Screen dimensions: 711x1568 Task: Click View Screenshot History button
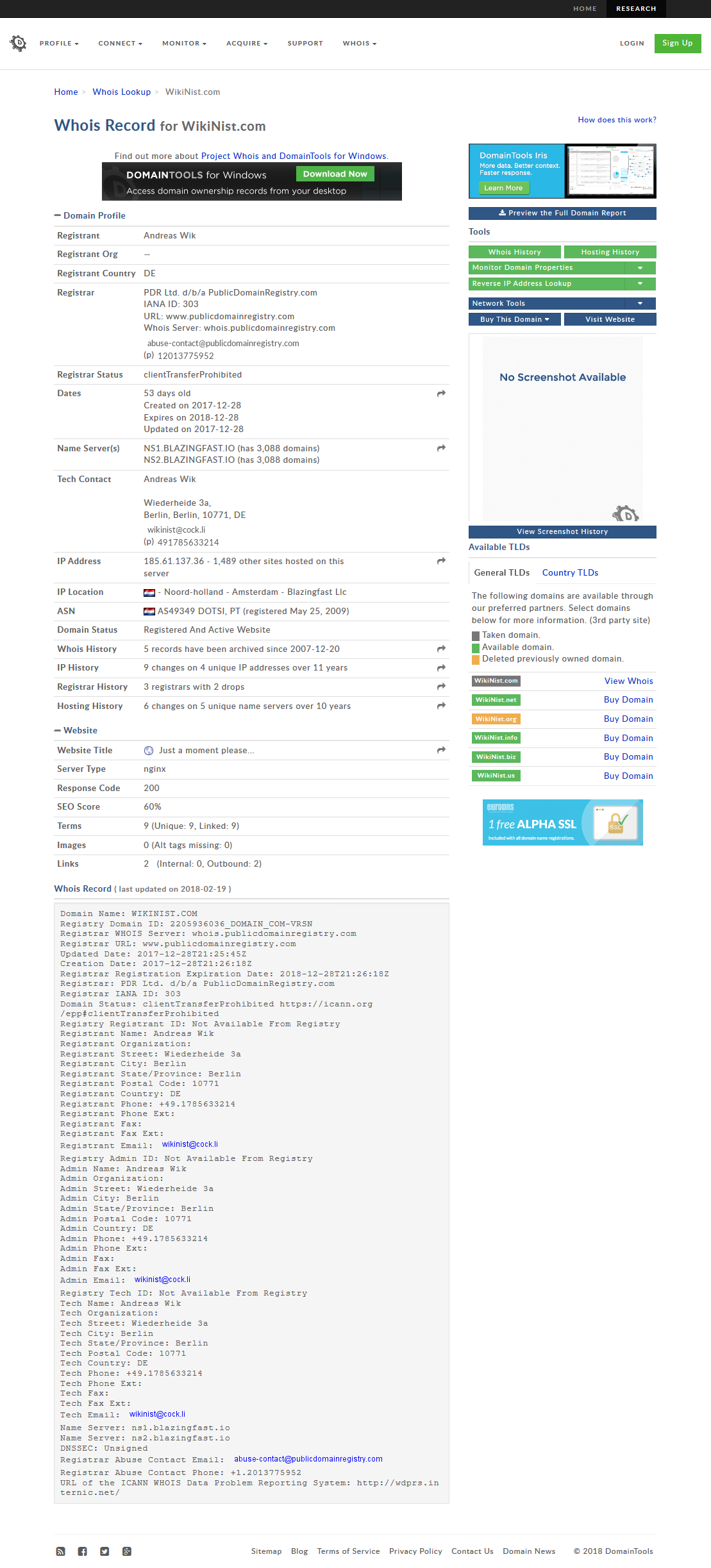point(562,532)
